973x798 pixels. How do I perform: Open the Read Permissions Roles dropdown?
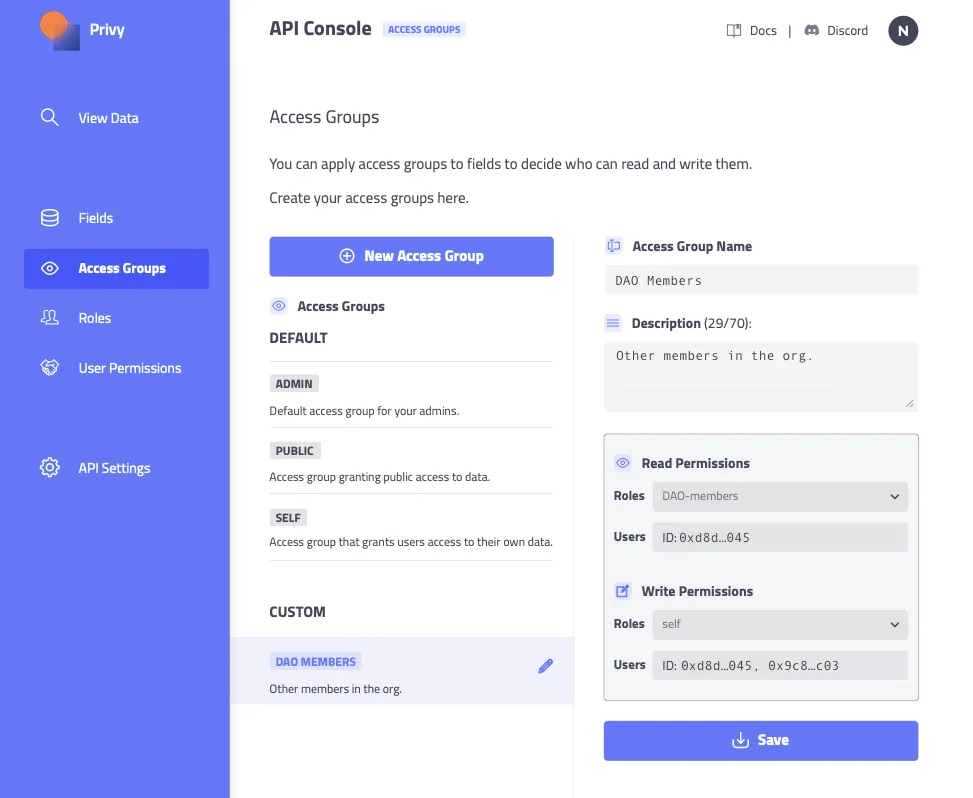779,496
